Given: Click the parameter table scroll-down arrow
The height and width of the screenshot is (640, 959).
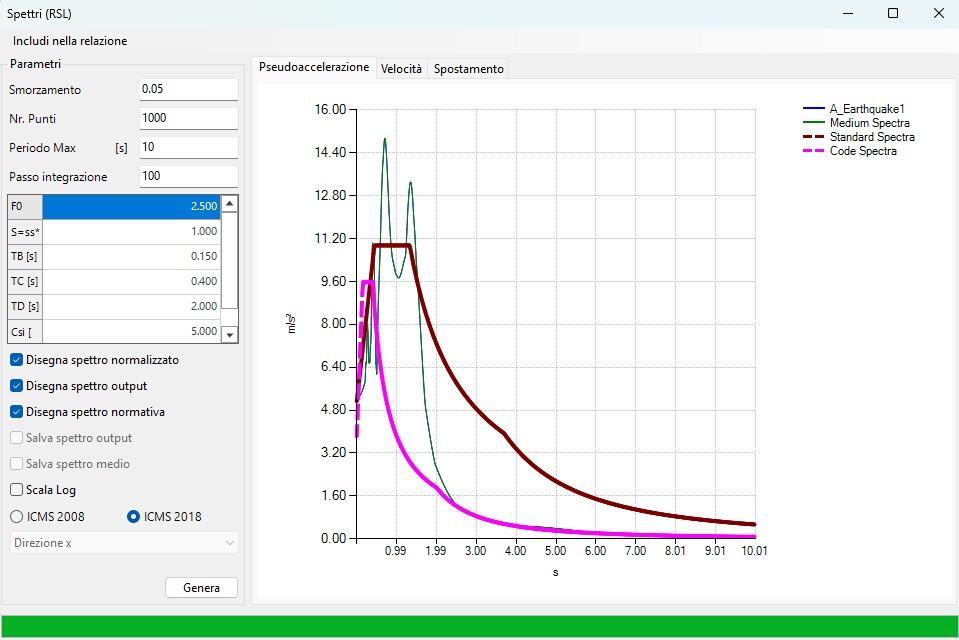Looking at the screenshot, I should click(229, 335).
